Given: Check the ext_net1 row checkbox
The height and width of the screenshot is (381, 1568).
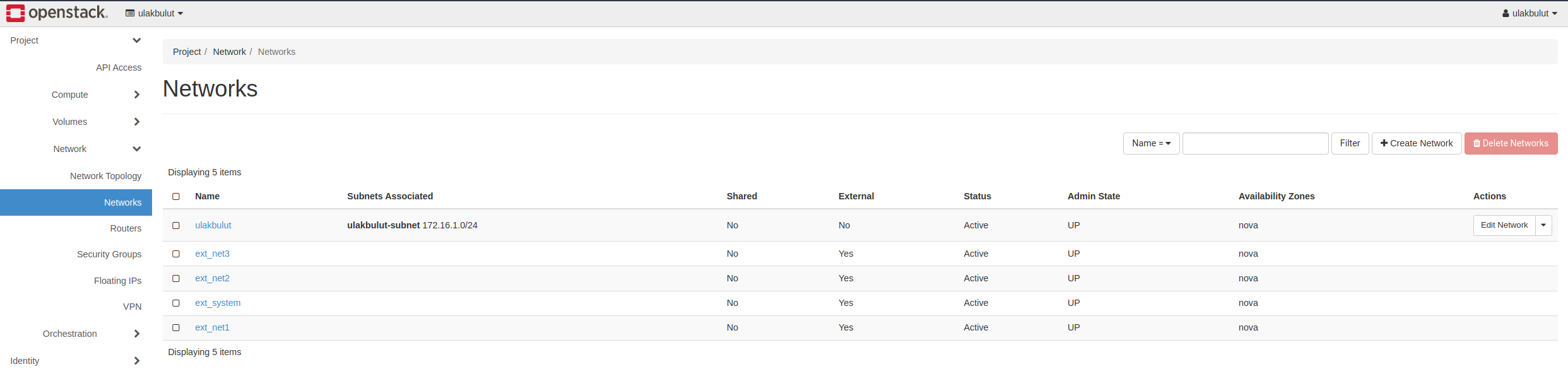Looking at the screenshot, I should coord(176,327).
